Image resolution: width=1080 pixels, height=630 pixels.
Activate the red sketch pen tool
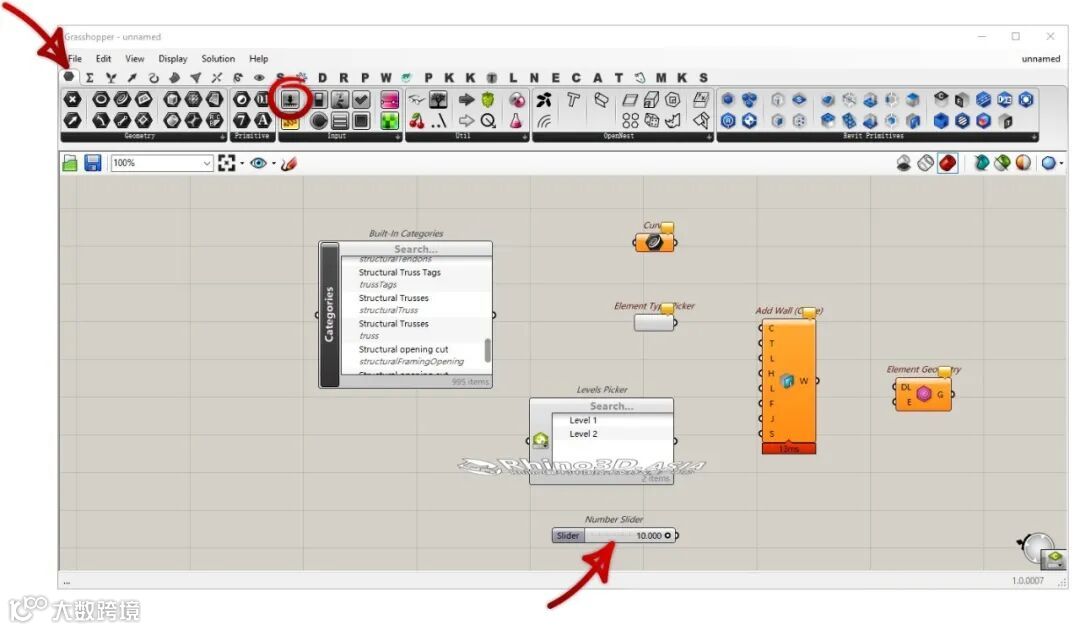289,163
